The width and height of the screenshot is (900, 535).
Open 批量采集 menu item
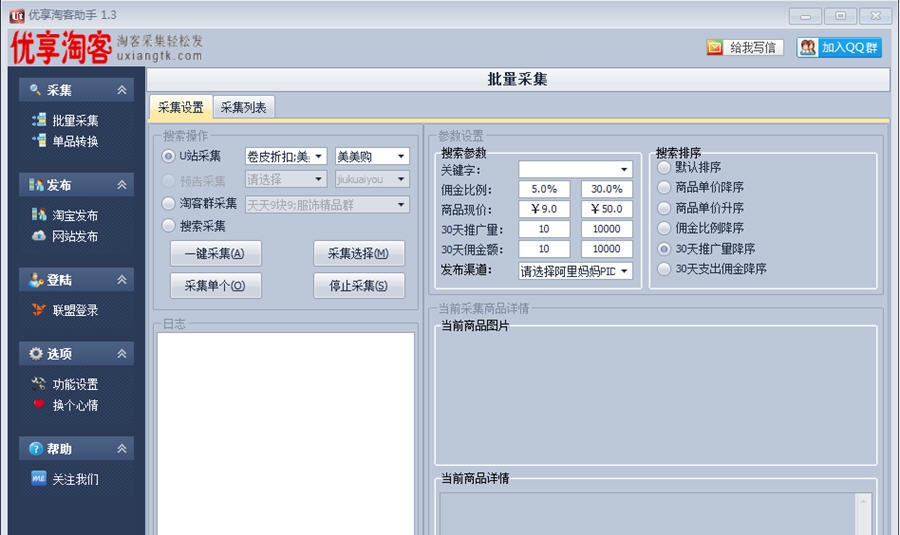(x=75, y=120)
